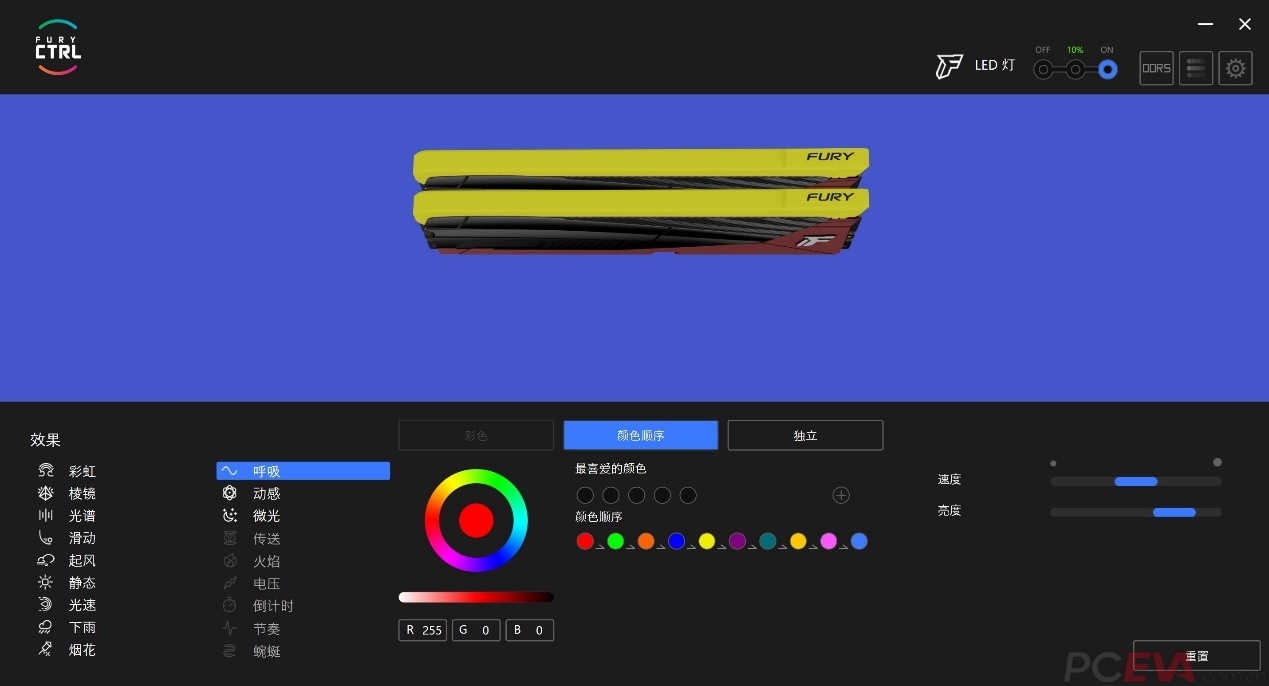The width and height of the screenshot is (1269, 686).
Task: Set the LED switch to ON
Action: tap(1107, 69)
